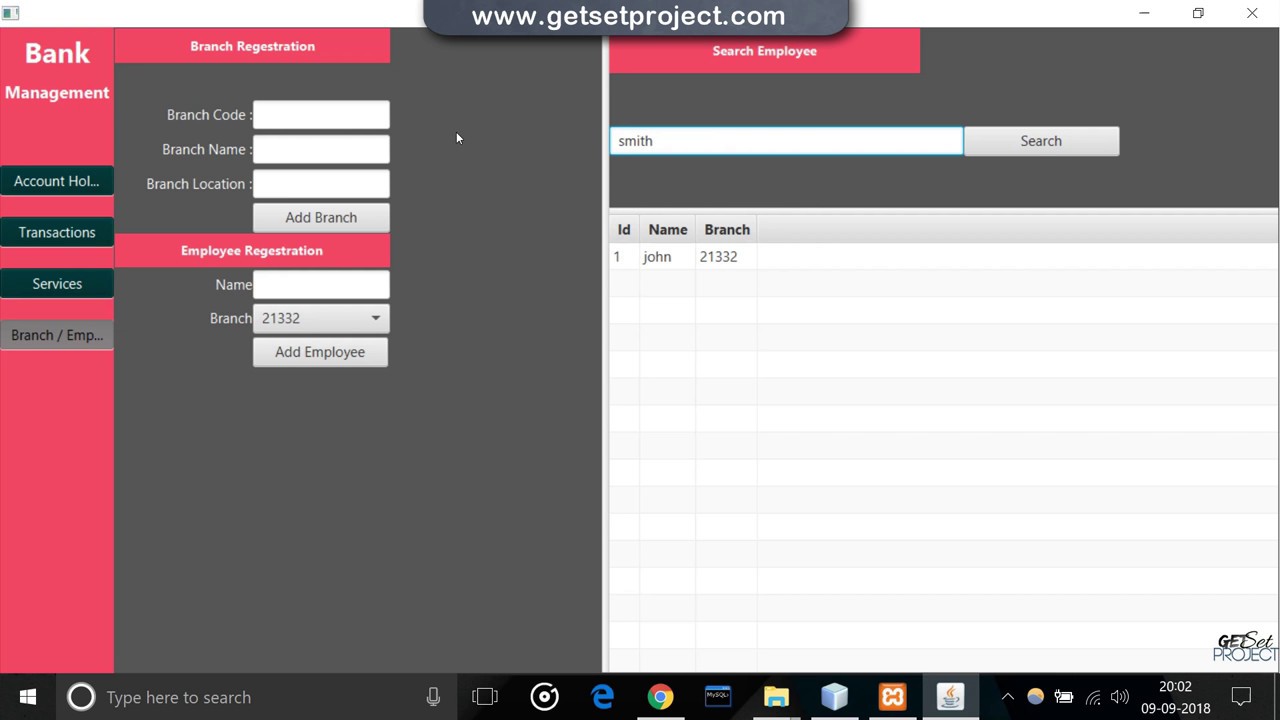
Task: Click the Branch Name input field
Action: 321,149
